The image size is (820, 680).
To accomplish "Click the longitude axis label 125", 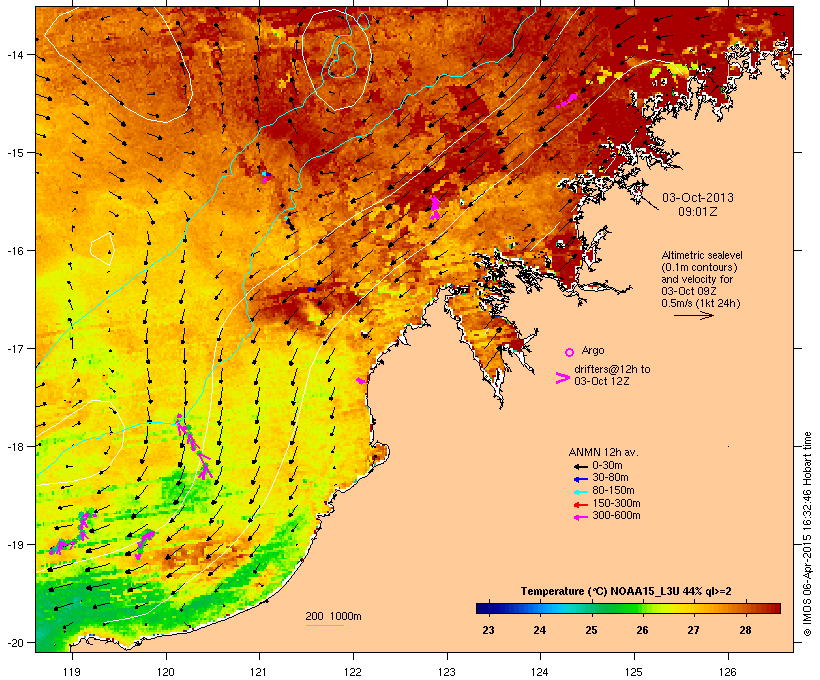I will (634, 672).
